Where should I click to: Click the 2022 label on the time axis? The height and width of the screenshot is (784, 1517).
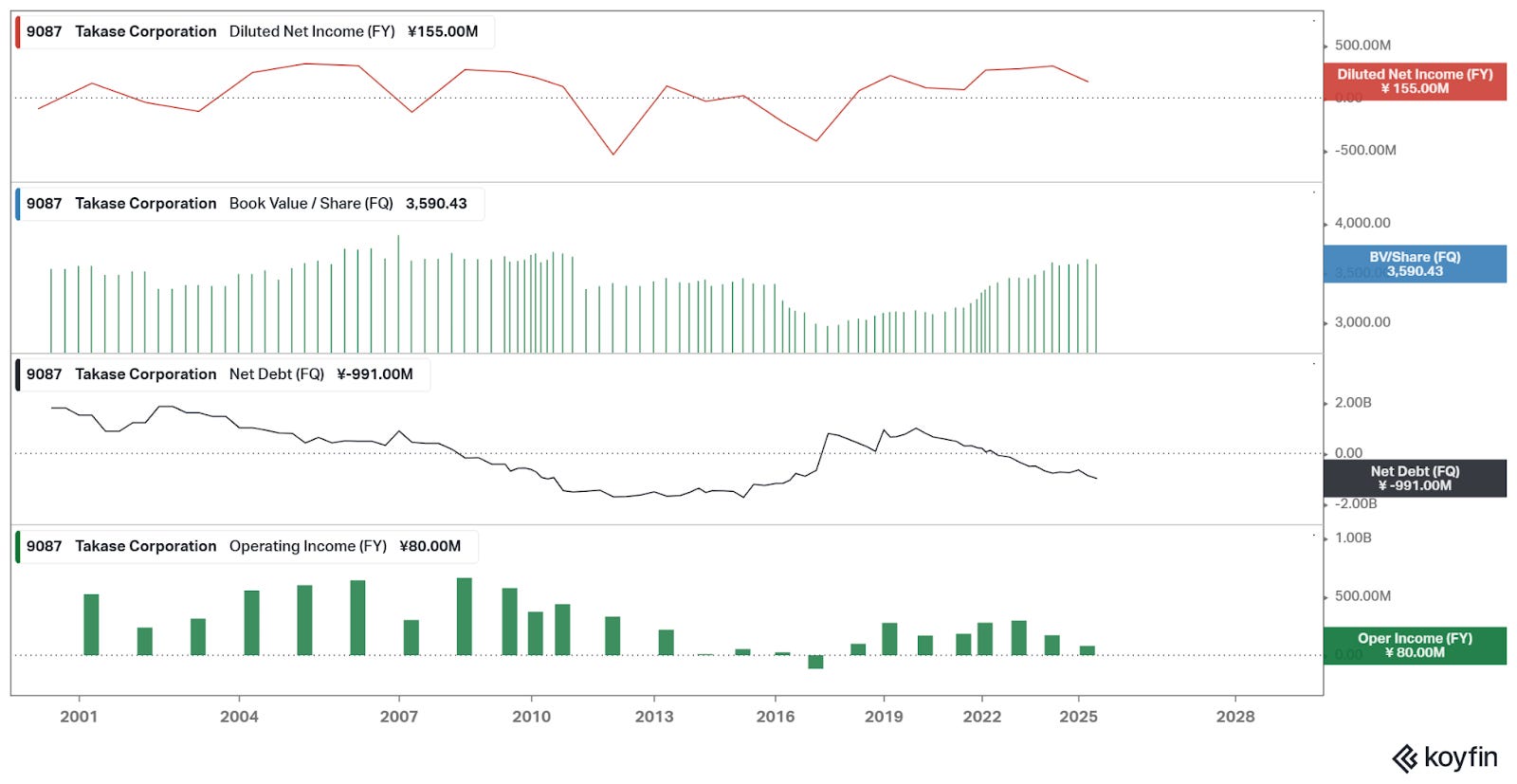tap(982, 717)
